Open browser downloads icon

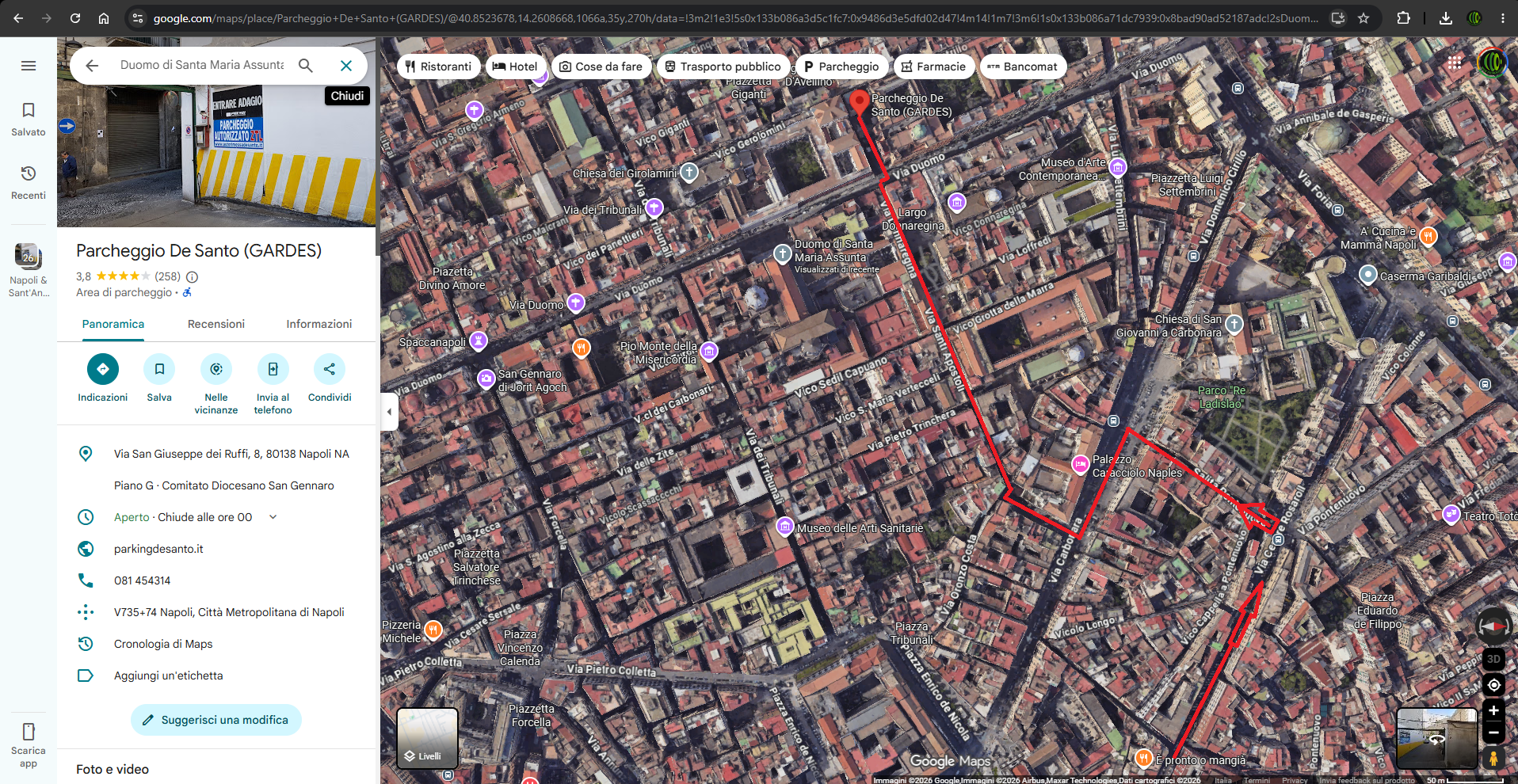(1446, 18)
